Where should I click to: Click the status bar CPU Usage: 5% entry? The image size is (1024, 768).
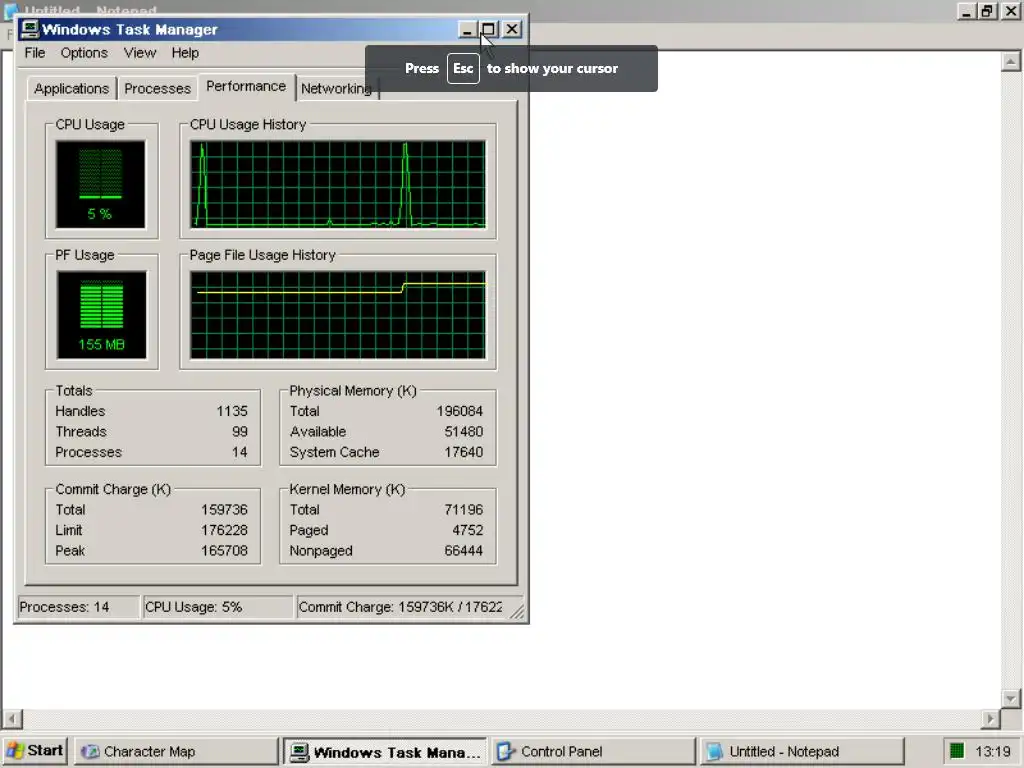click(x=217, y=607)
